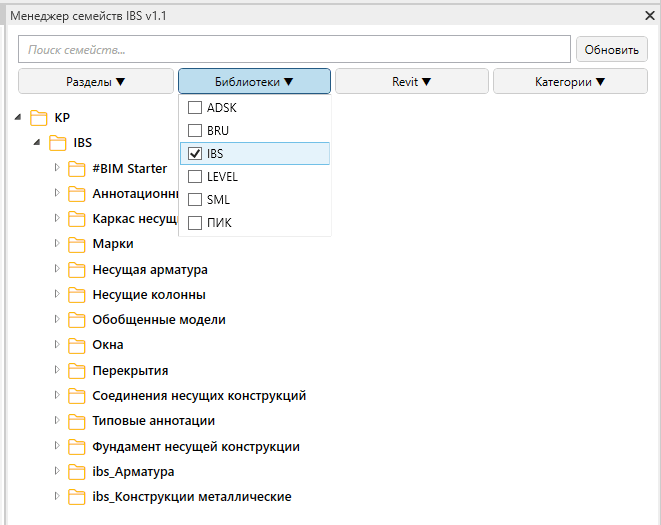
Task: Click the Аннотационные folder icon
Action: point(77,194)
